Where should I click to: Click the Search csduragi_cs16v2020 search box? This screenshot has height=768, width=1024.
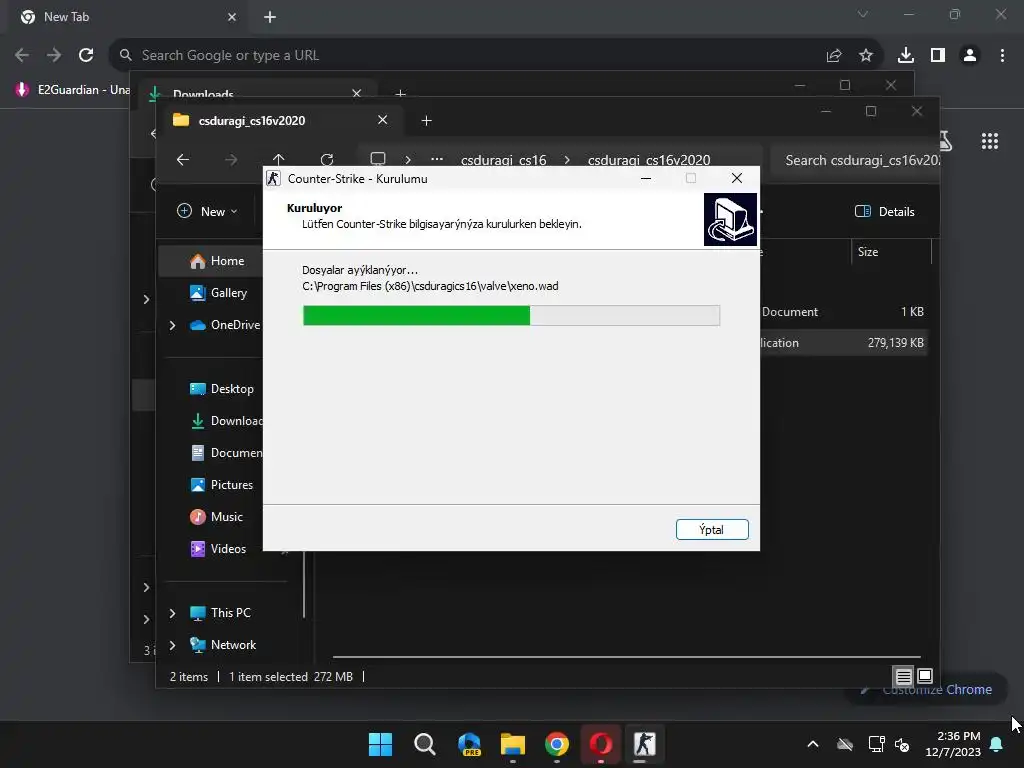(x=856, y=160)
